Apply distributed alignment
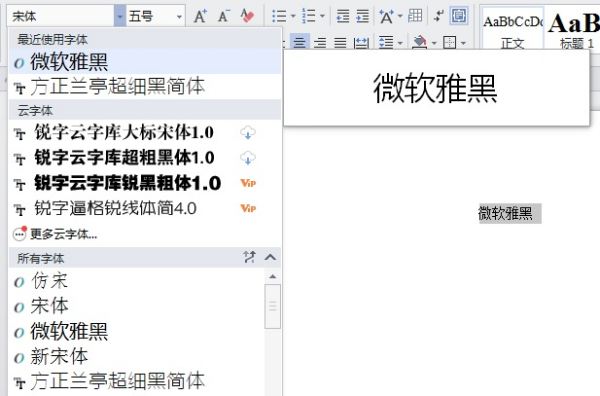 (361, 42)
